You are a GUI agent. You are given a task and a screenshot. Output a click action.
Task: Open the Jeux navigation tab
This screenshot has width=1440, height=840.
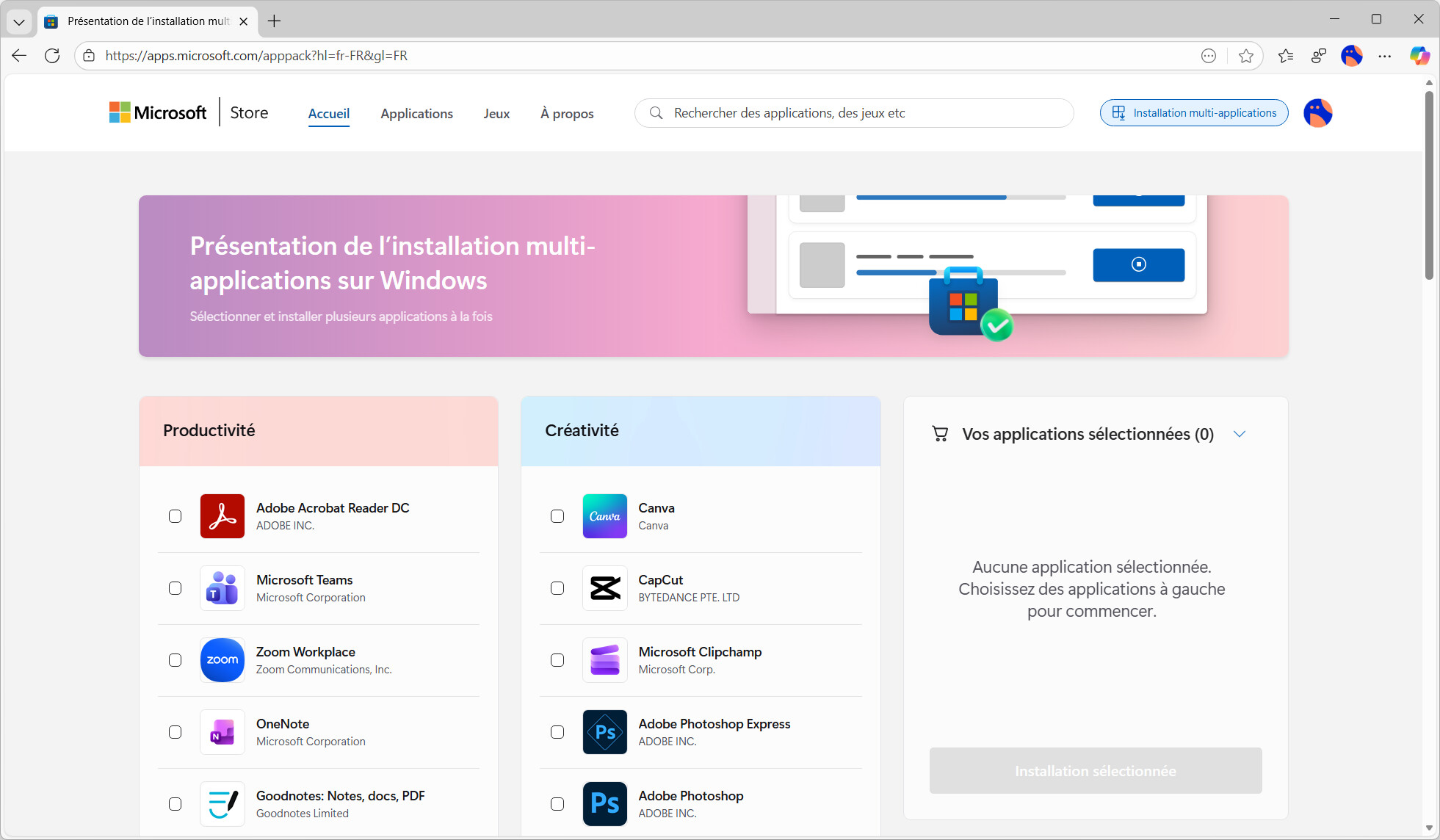coord(496,114)
